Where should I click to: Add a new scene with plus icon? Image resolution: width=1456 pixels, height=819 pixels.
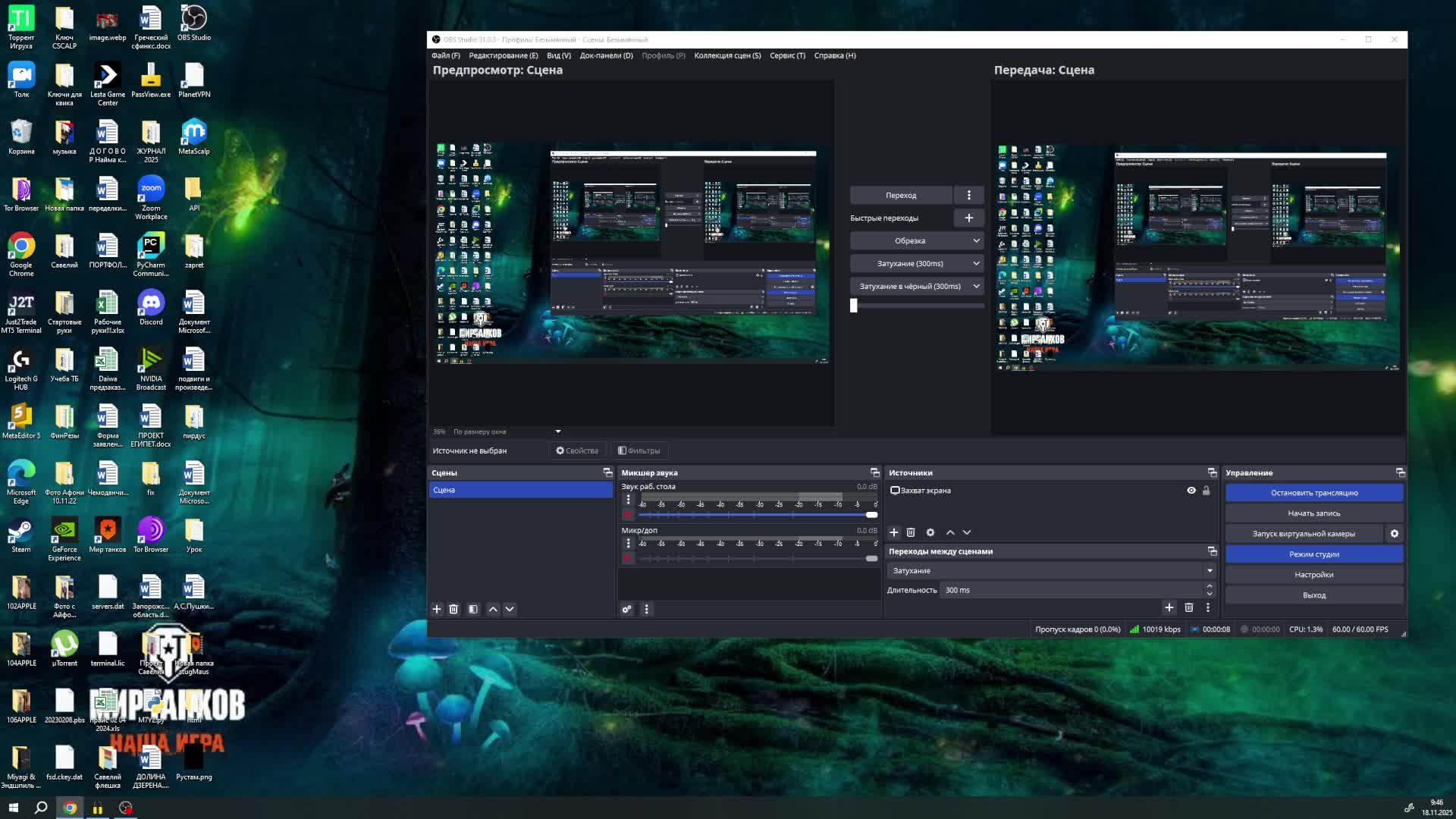point(437,609)
